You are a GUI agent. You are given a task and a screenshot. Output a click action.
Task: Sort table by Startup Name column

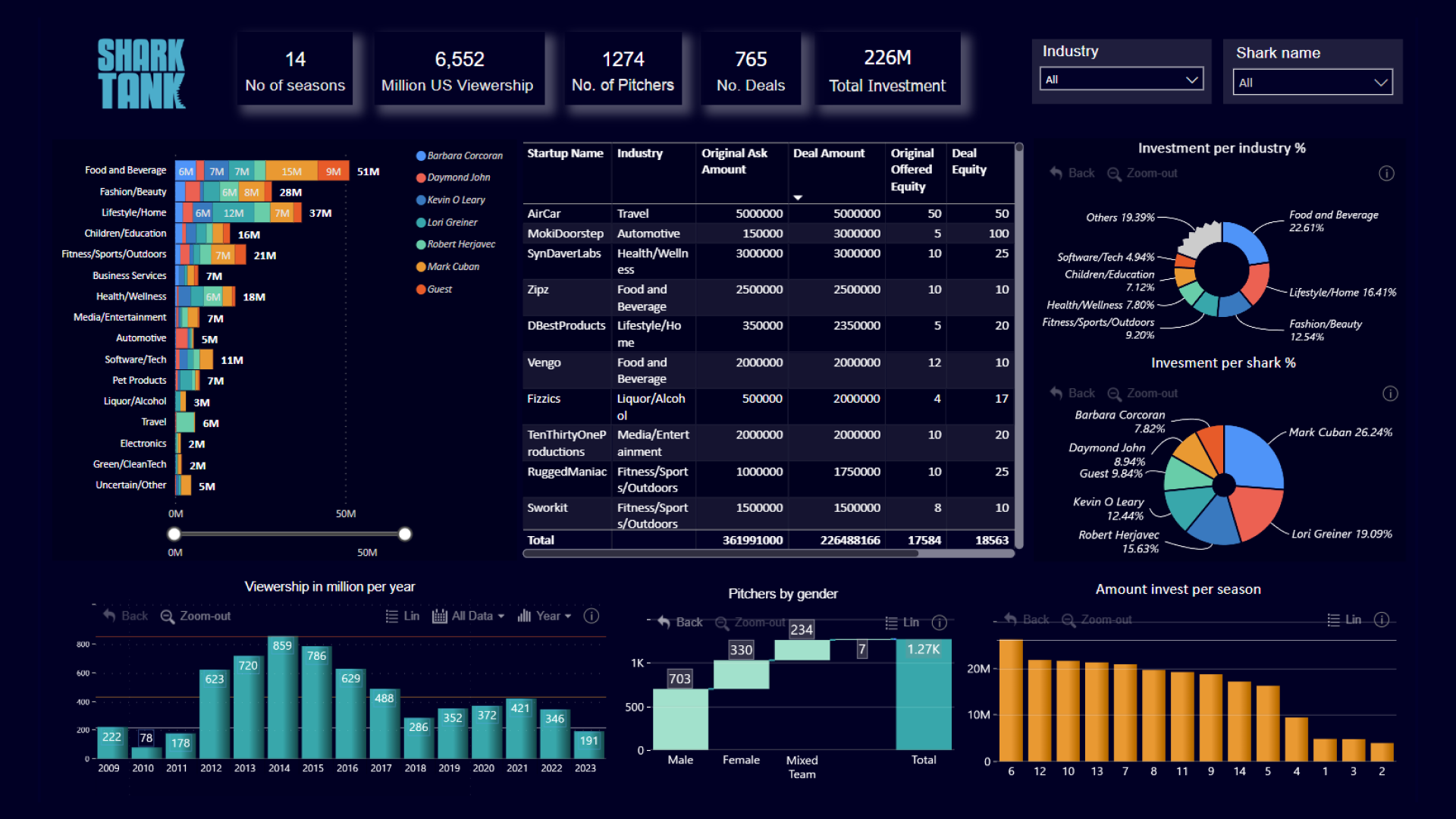coord(565,153)
